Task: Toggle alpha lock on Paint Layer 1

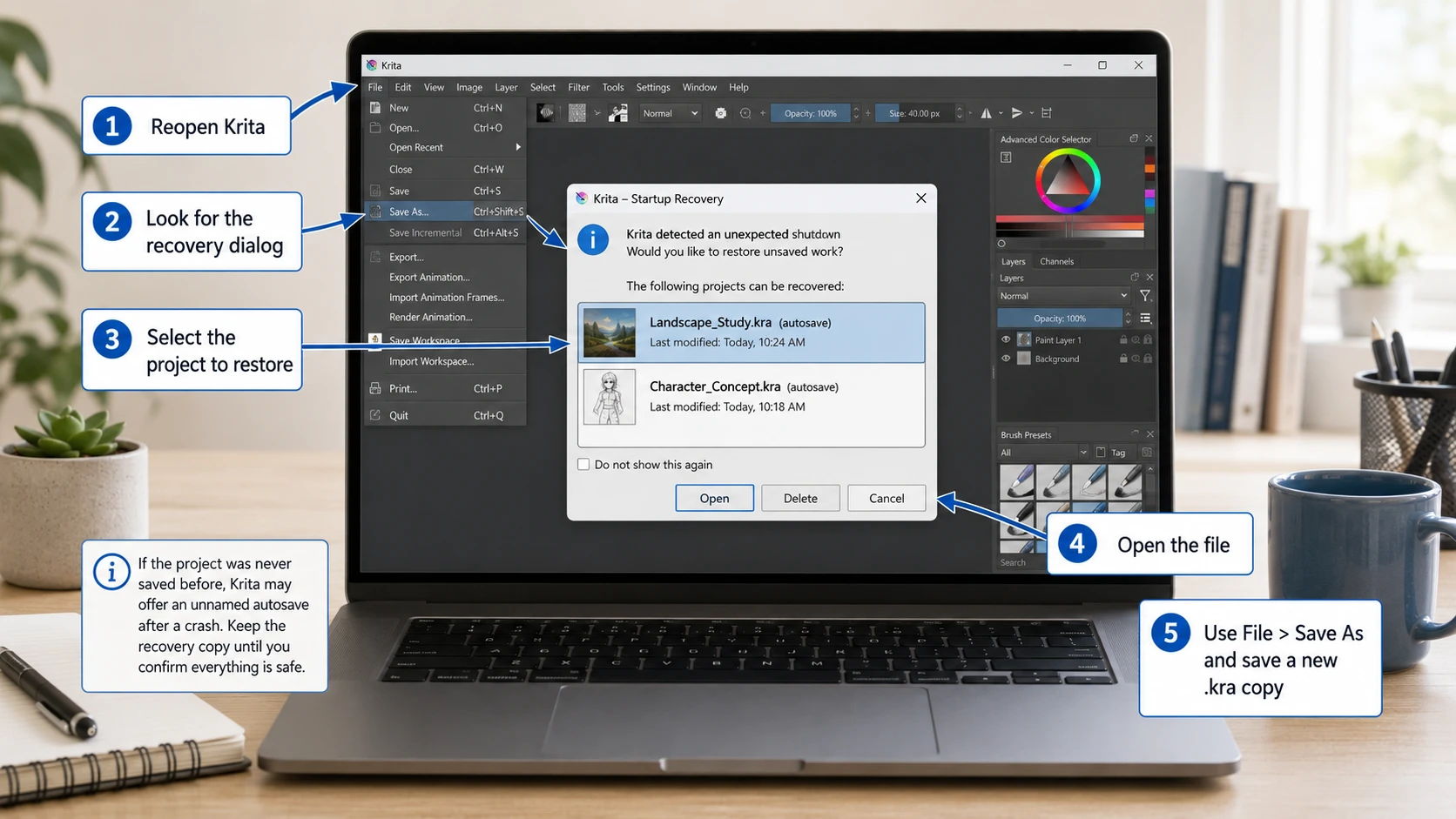Action: point(1148,339)
